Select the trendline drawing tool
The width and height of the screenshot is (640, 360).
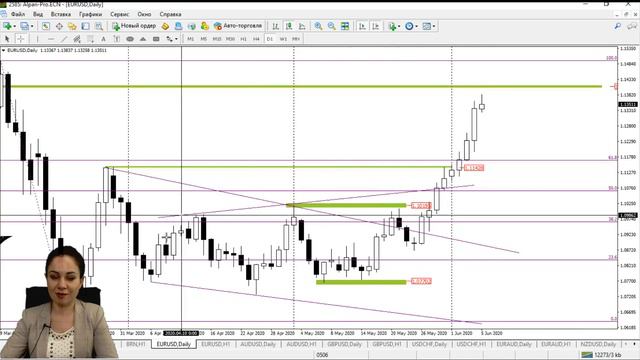64,39
